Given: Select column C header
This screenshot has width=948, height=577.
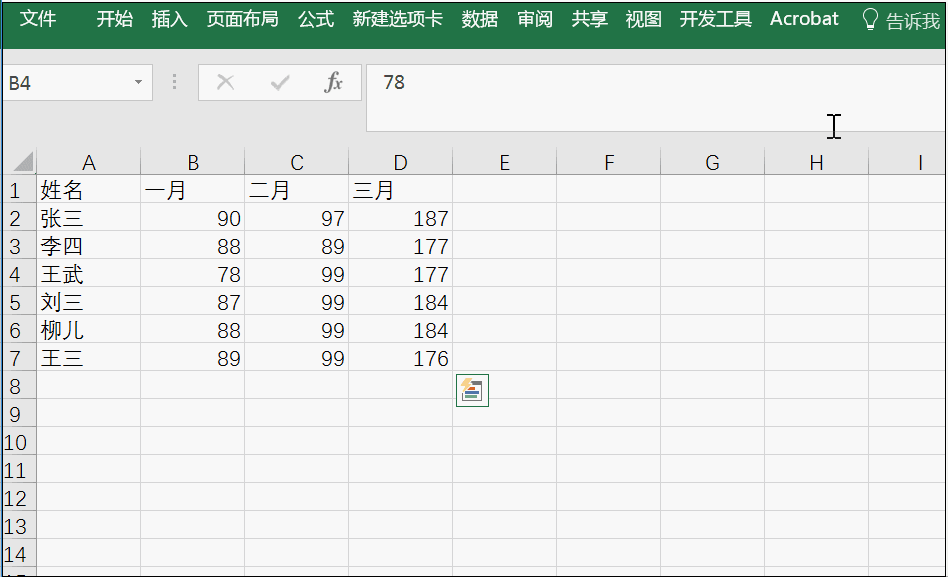Looking at the screenshot, I should [x=297, y=162].
